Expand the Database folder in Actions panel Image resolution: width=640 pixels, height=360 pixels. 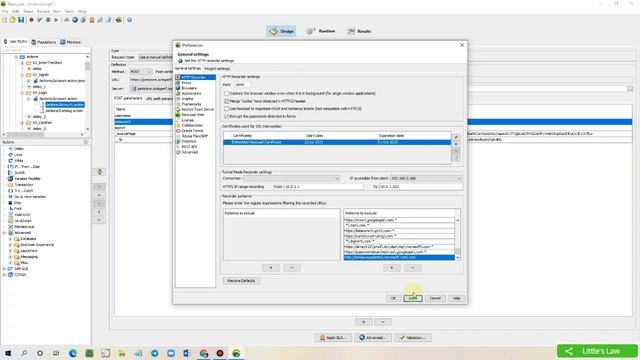coord(11,239)
